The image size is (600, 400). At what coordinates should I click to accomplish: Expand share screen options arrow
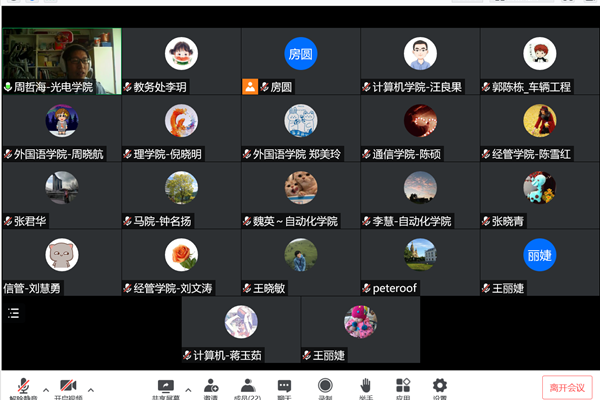click(188, 388)
